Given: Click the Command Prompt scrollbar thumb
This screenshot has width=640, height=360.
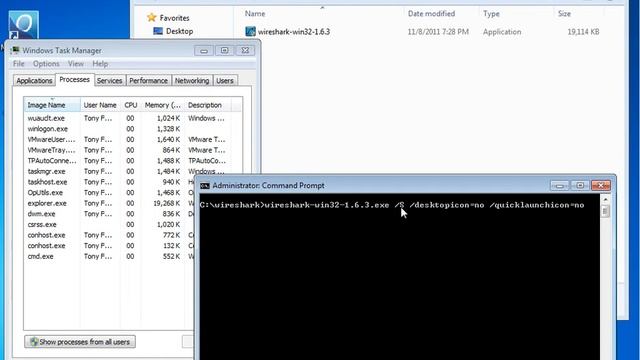Looking at the screenshot, I should click(605, 211).
